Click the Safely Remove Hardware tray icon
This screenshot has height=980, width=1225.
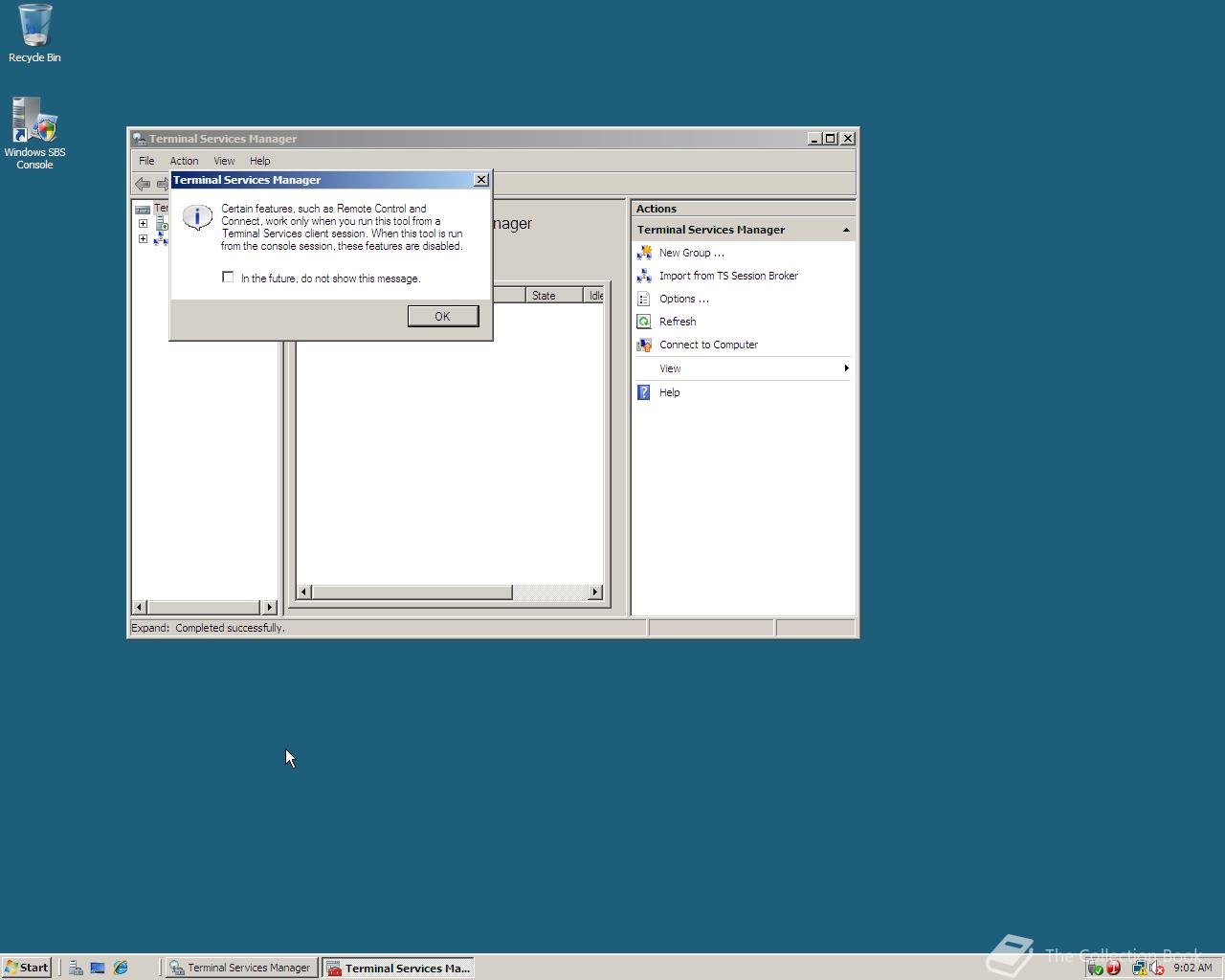(x=1097, y=969)
